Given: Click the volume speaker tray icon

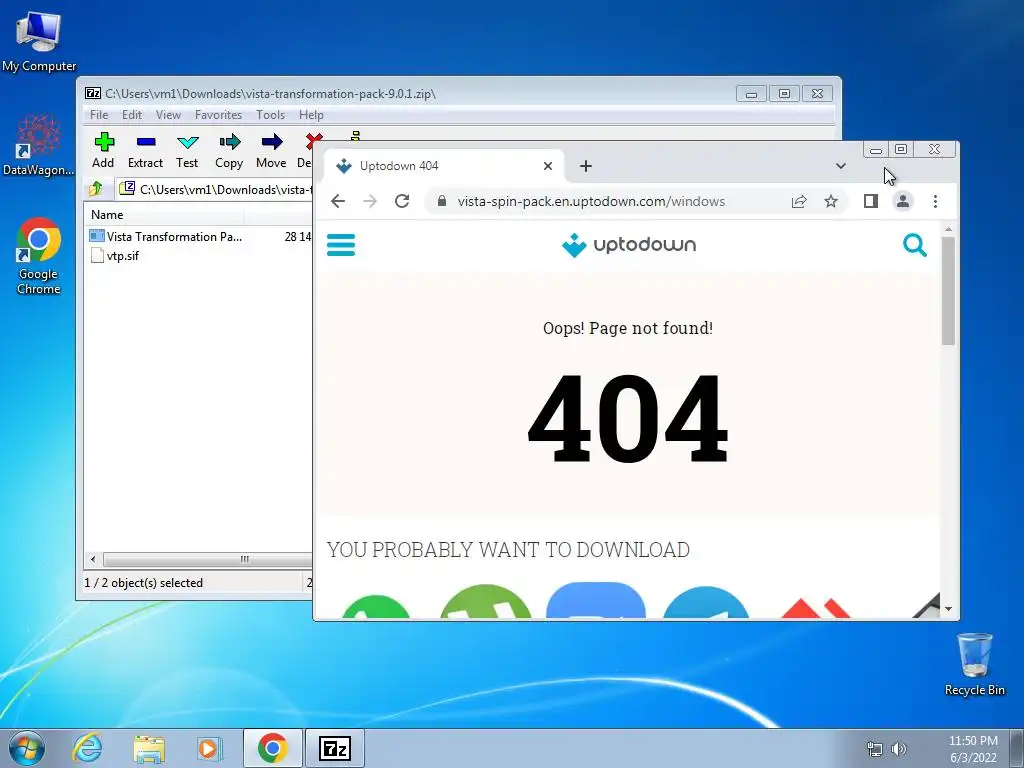Looking at the screenshot, I should point(899,749).
